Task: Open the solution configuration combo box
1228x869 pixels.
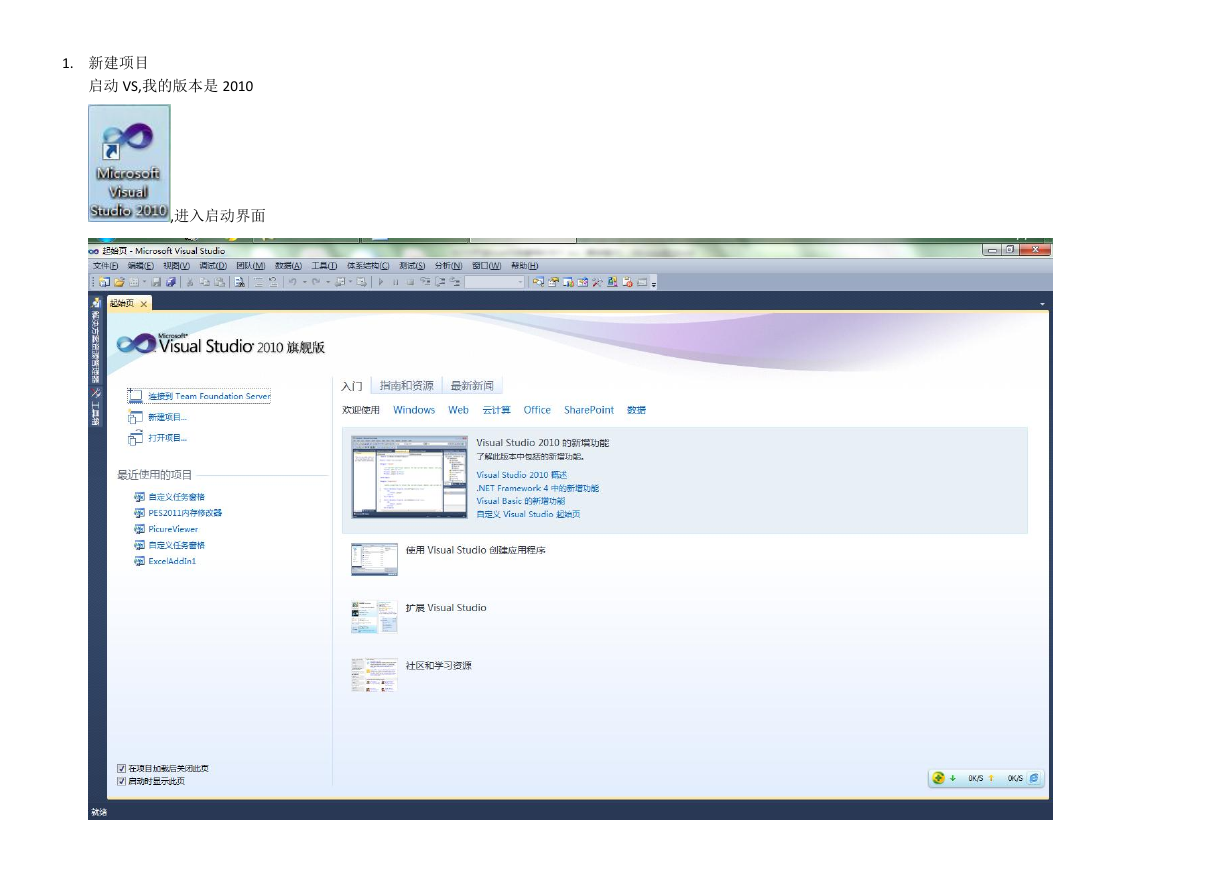Action: pos(495,282)
